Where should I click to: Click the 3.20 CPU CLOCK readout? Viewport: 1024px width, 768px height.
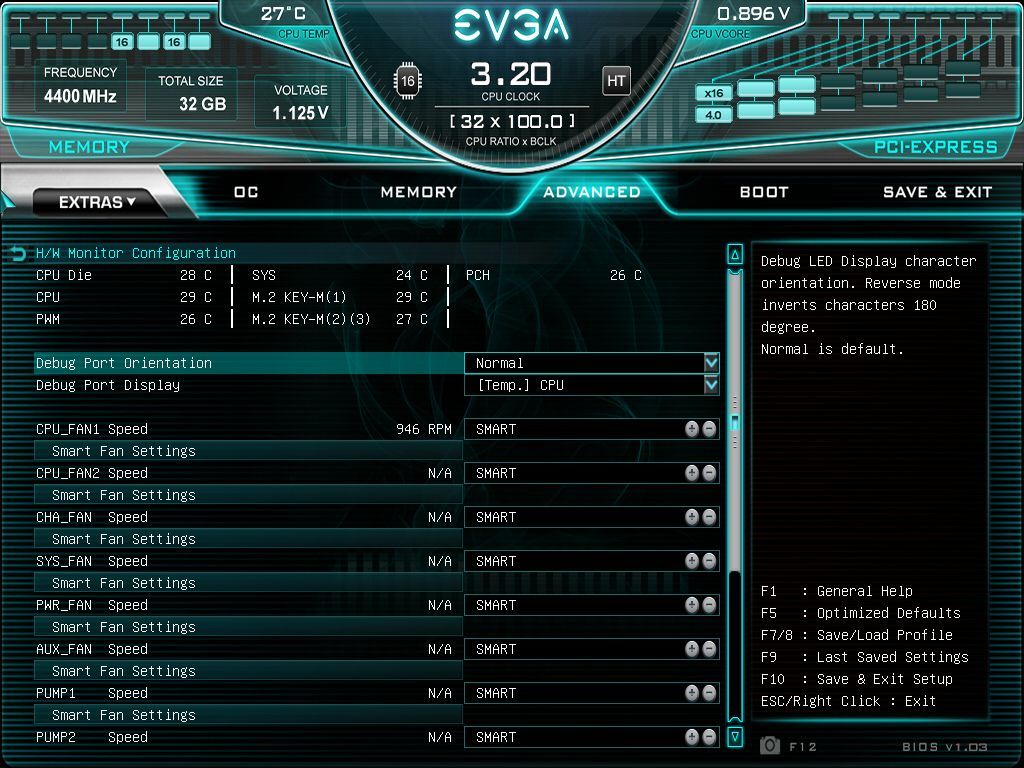pos(511,74)
